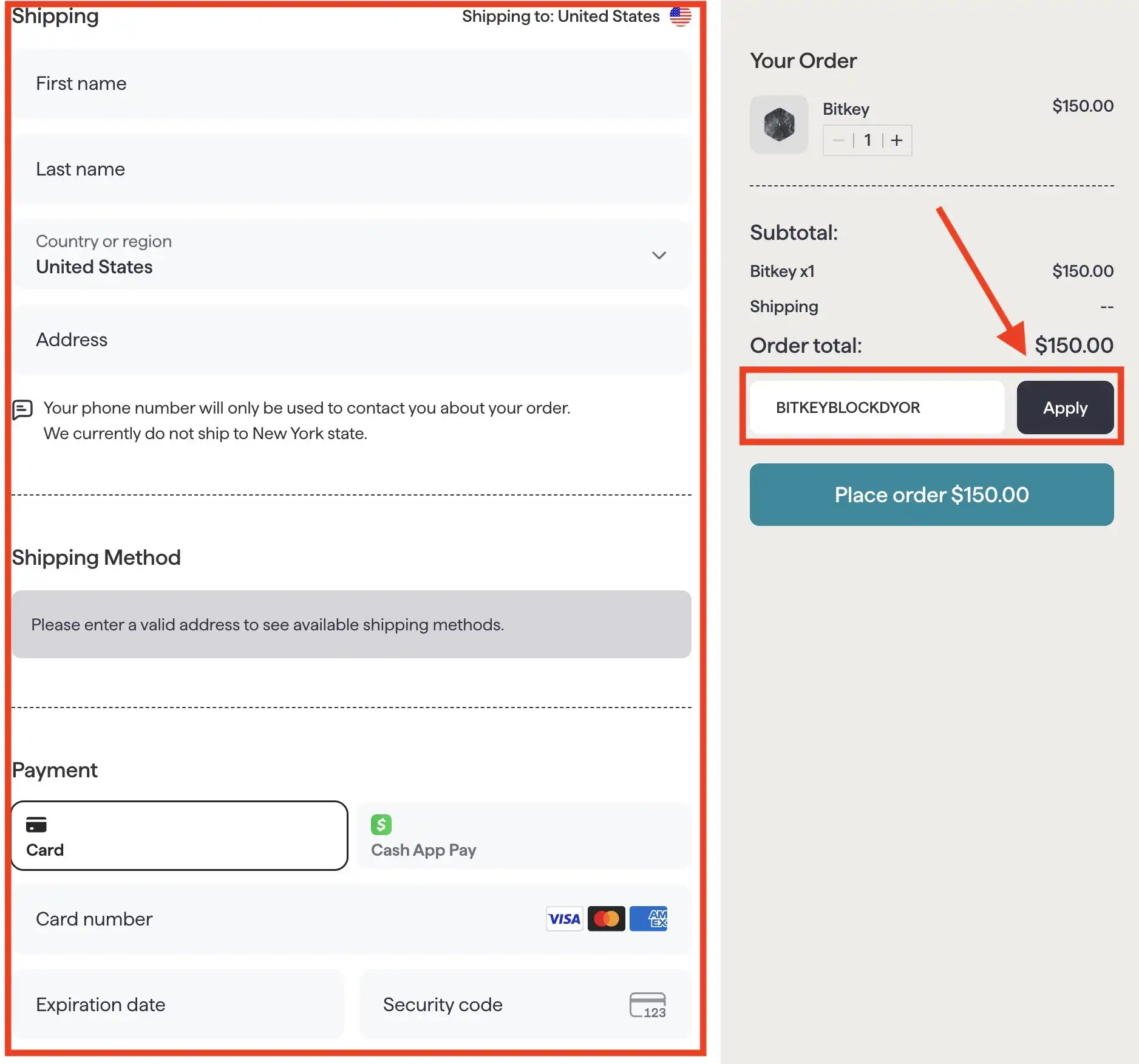Screen dimensions: 1139x1064
Task: Click the Mastercard logo
Action: (607, 919)
